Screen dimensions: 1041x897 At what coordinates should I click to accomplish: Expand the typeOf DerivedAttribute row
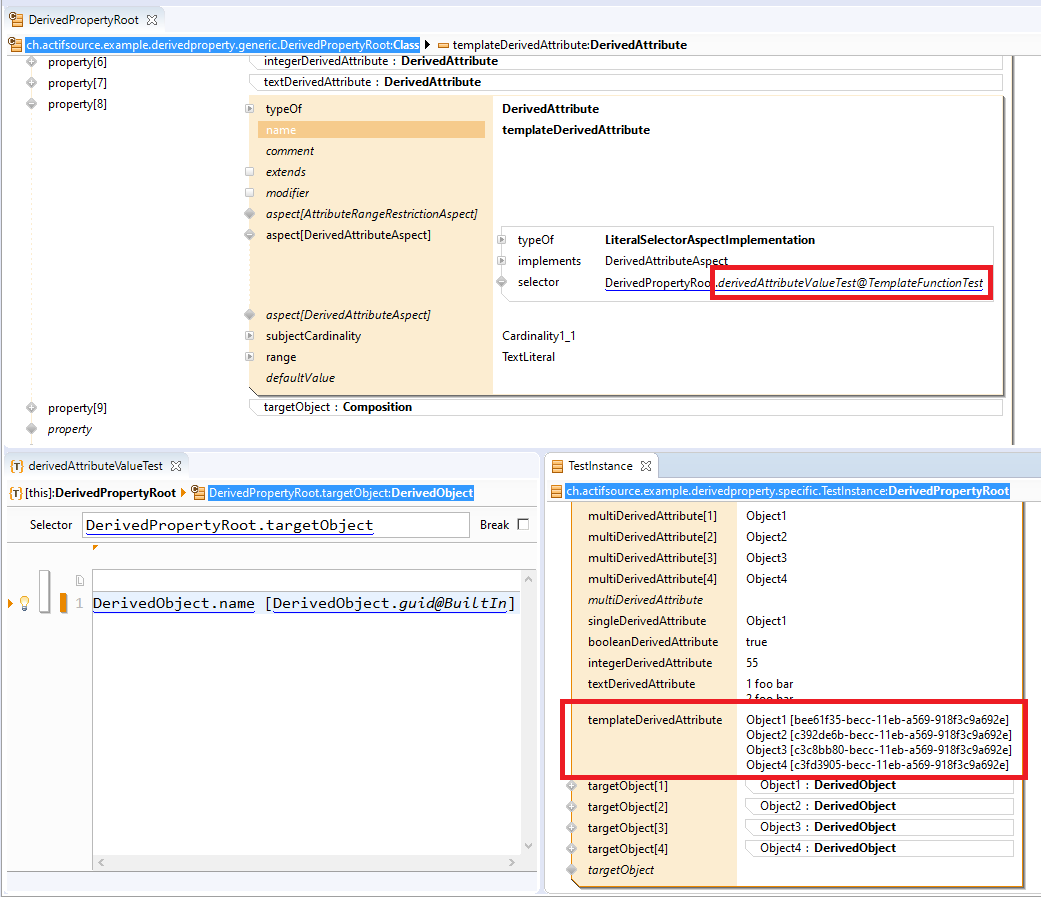pyautogui.click(x=250, y=109)
